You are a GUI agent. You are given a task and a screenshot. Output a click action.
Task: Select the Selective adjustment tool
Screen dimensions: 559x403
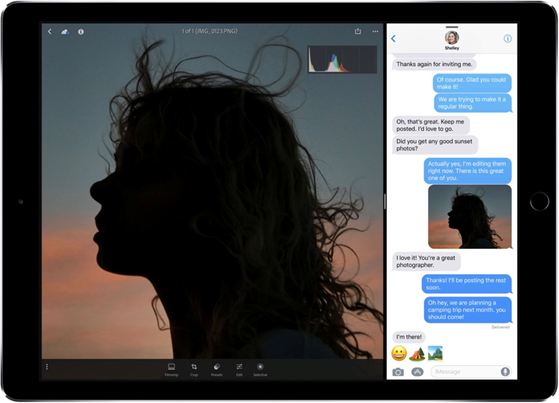[260, 369]
